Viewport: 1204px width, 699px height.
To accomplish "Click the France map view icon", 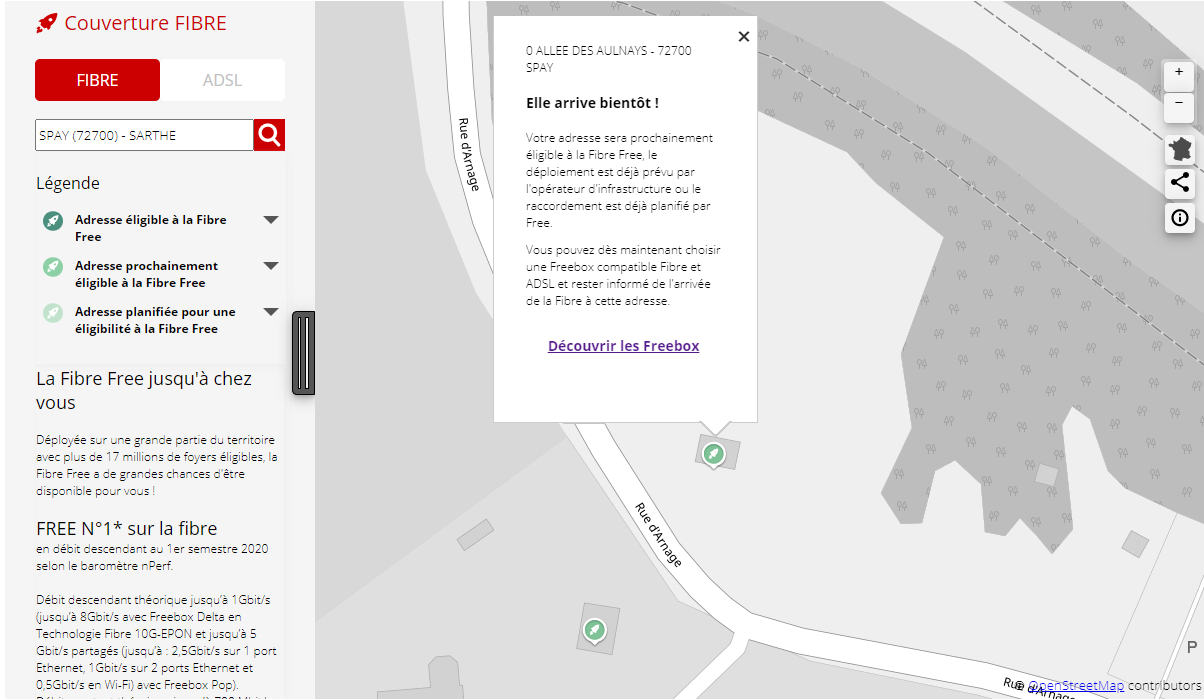I will 1180,151.
